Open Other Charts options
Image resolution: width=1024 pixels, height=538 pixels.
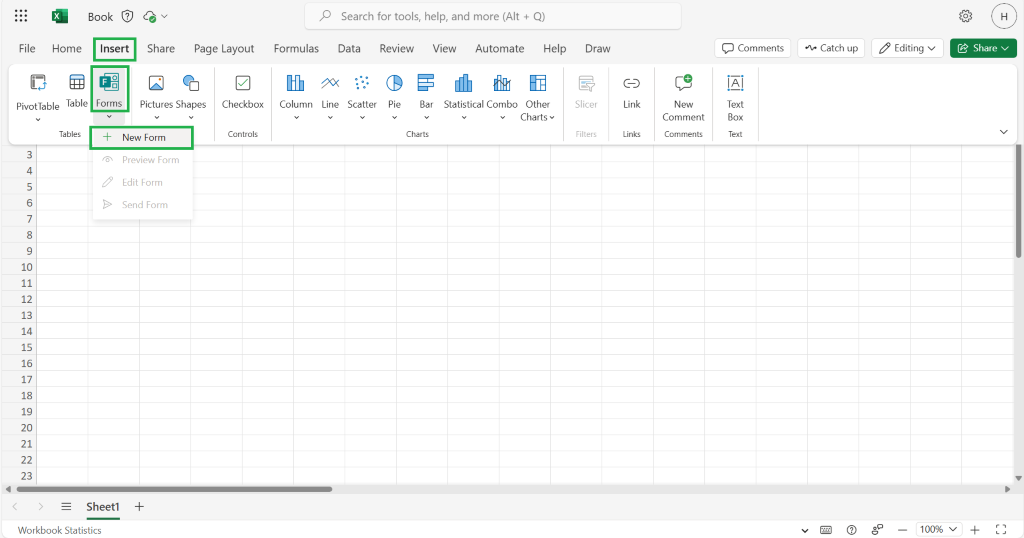coord(537,97)
